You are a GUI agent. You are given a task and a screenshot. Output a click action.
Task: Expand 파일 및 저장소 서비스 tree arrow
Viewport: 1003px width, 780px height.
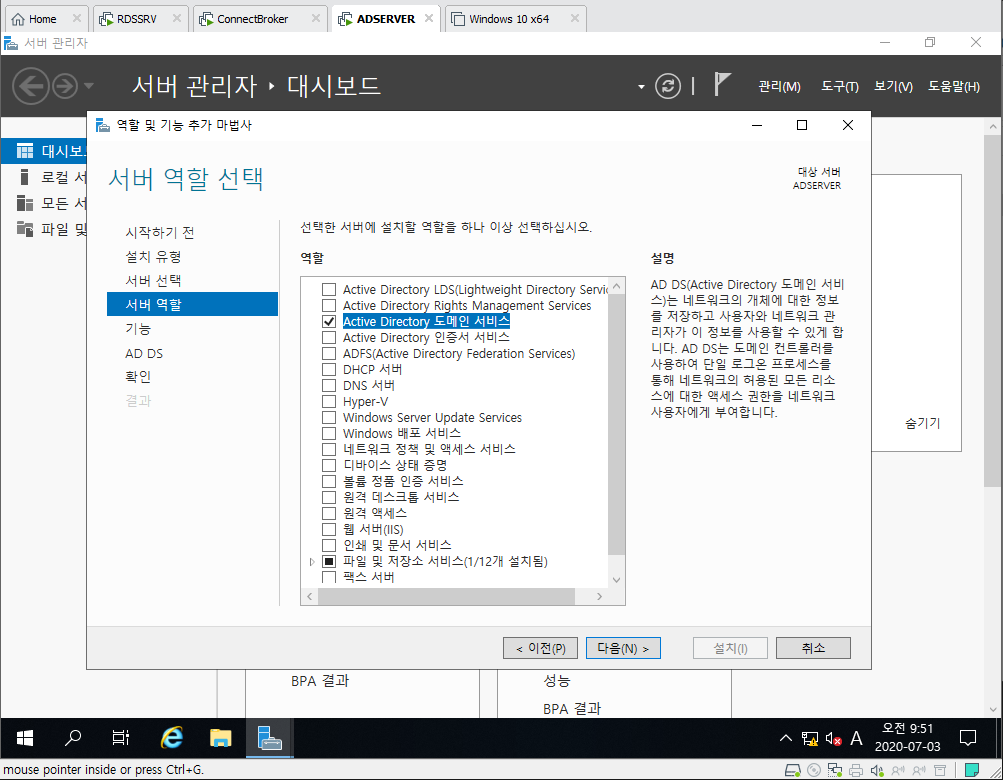[312, 561]
